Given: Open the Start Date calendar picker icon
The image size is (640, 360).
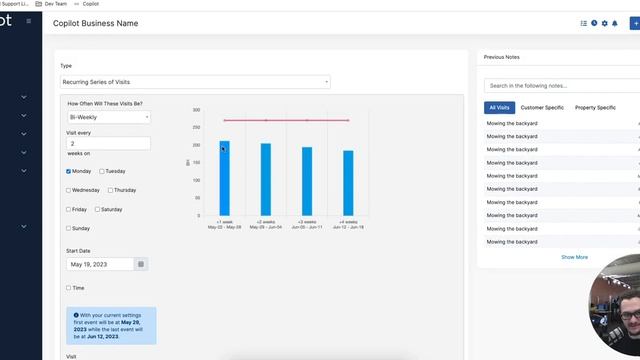Looking at the screenshot, I should [141, 264].
